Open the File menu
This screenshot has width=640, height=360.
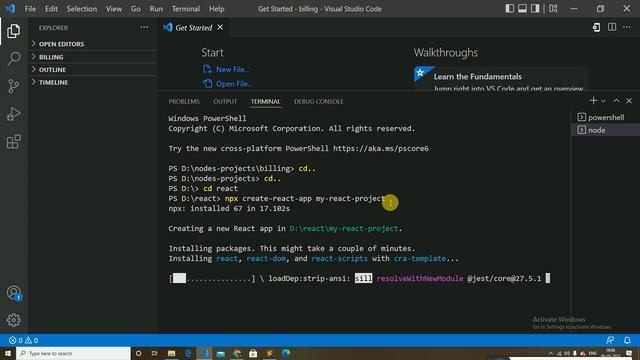(30, 9)
